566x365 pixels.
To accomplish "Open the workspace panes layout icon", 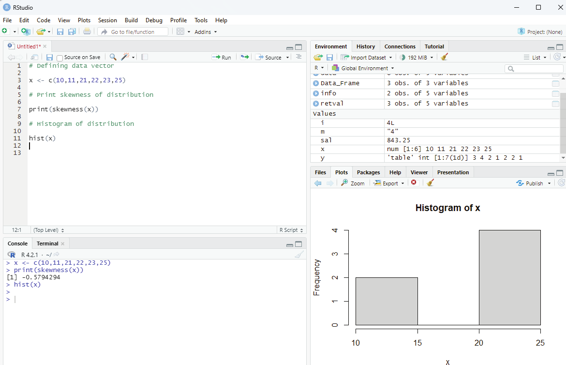I will click(x=180, y=32).
